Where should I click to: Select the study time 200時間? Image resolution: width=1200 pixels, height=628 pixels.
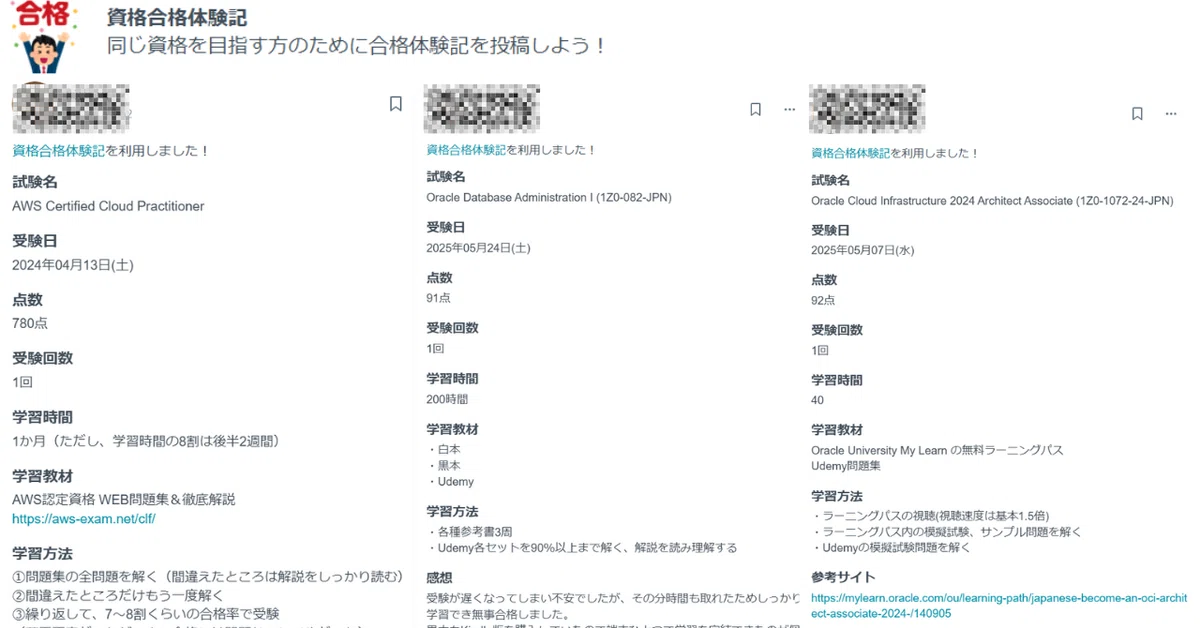tap(446, 398)
